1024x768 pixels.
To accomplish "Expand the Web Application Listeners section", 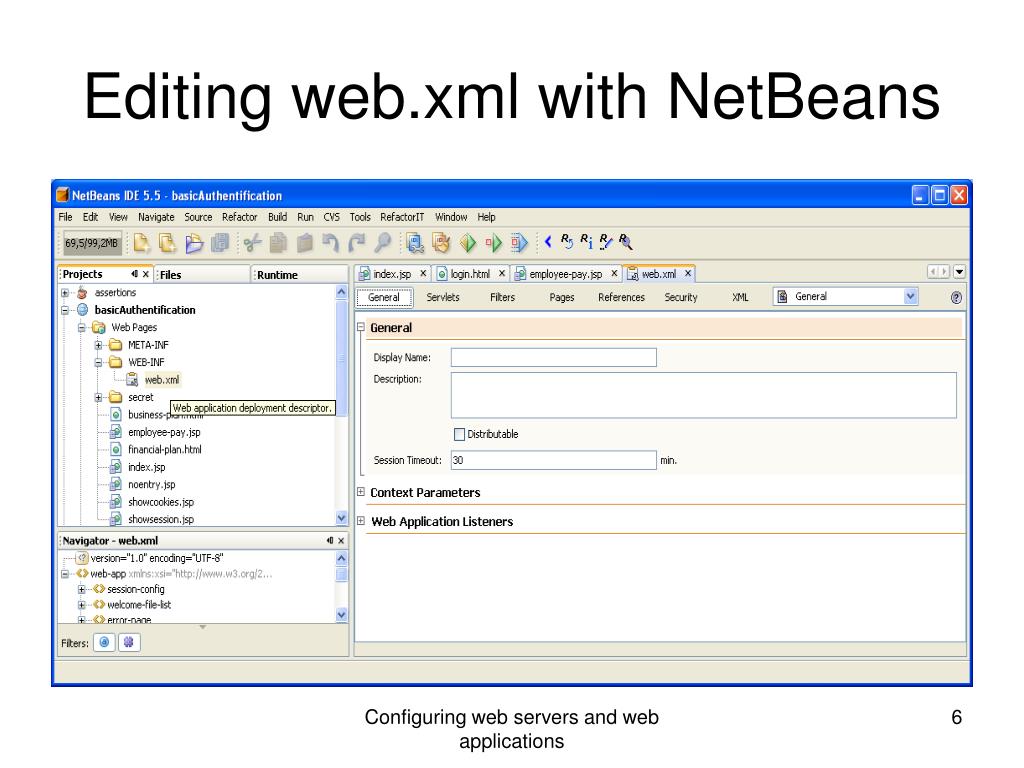I will [360, 520].
